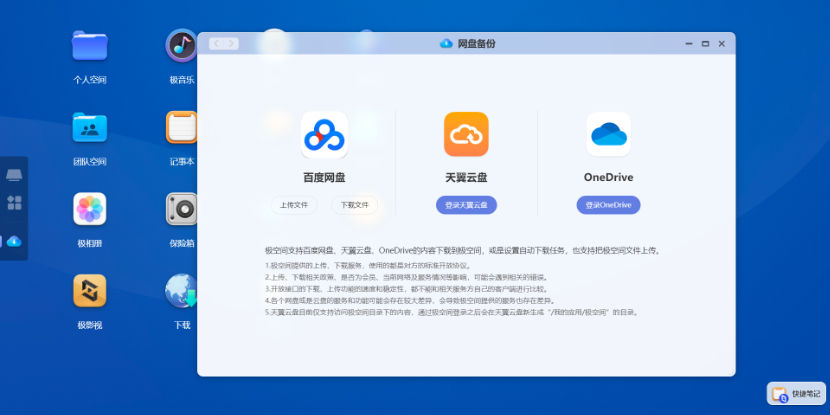
Task: Click the 百度网盘 label text
Action: (324, 177)
